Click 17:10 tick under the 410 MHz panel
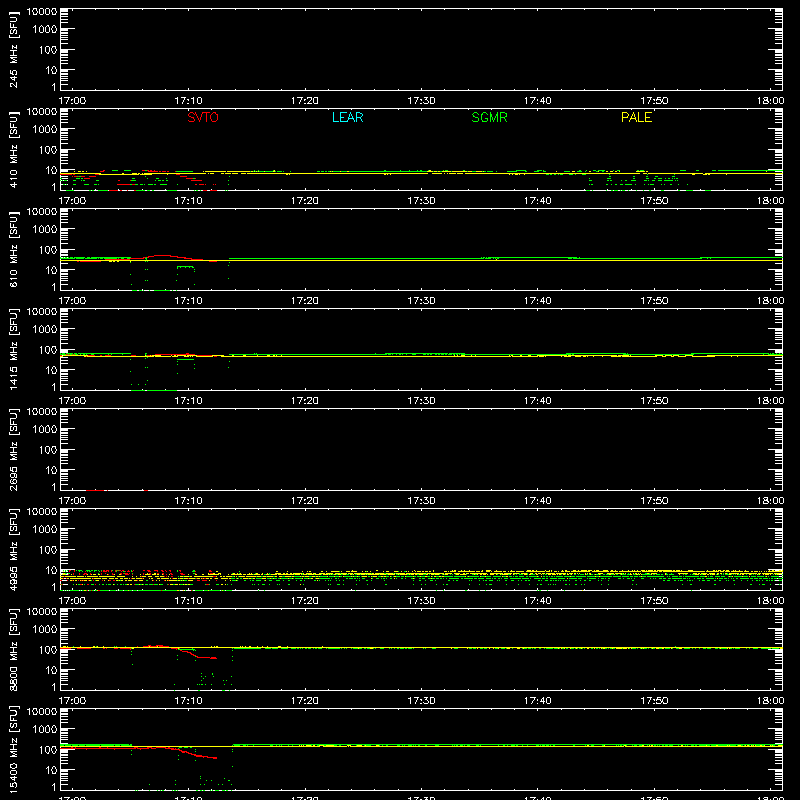 click(x=189, y=201)
